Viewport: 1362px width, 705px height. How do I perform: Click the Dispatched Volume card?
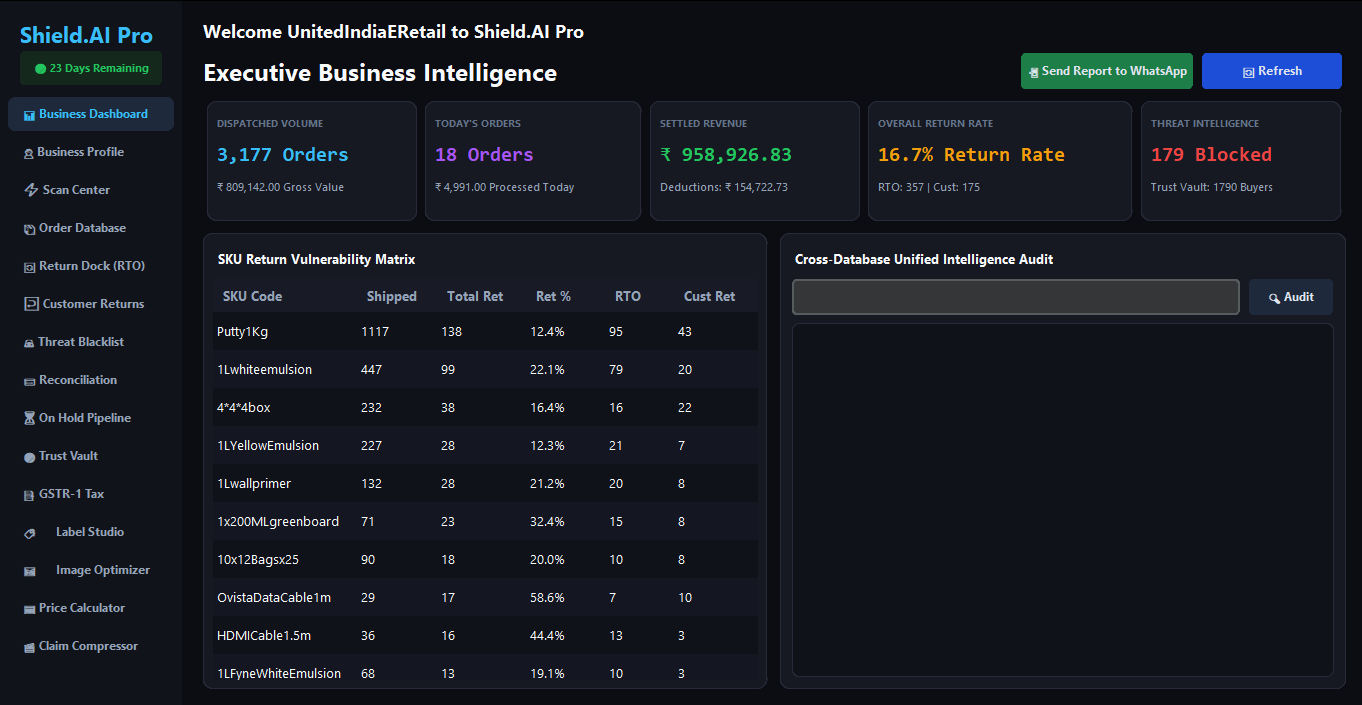[312, 161]
